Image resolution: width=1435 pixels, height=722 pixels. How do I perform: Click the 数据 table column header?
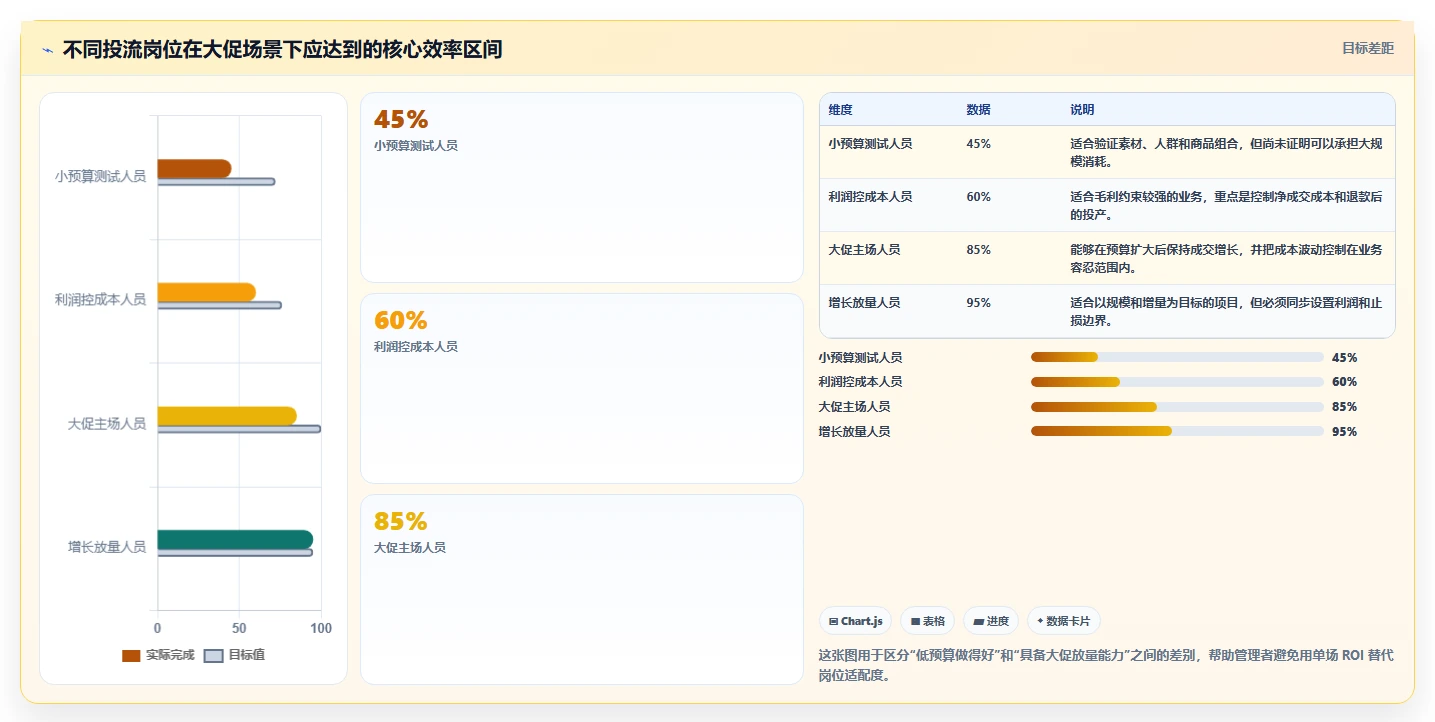[x=978, y=110]
